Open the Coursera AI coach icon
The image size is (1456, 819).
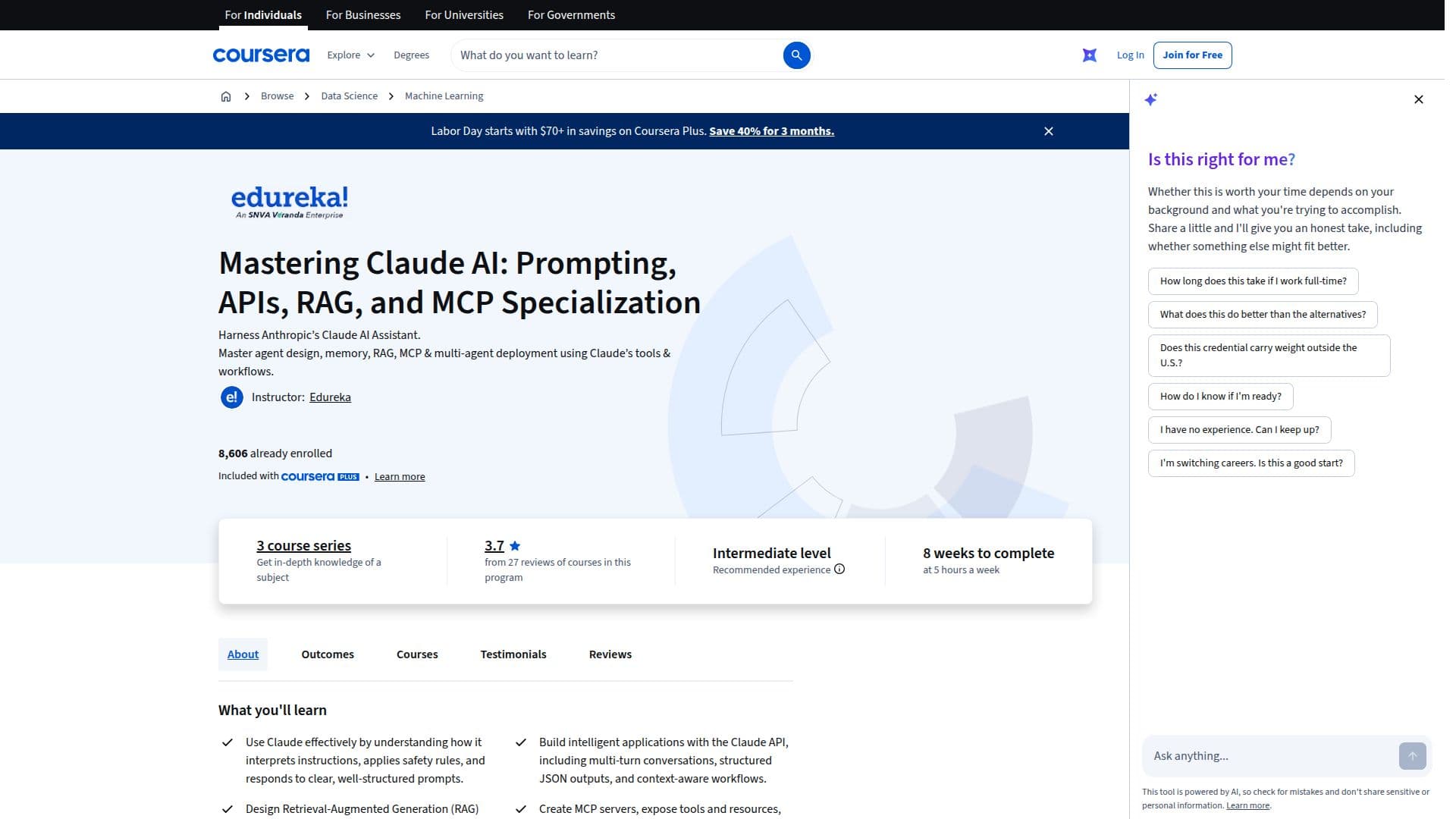(1089, 55)
